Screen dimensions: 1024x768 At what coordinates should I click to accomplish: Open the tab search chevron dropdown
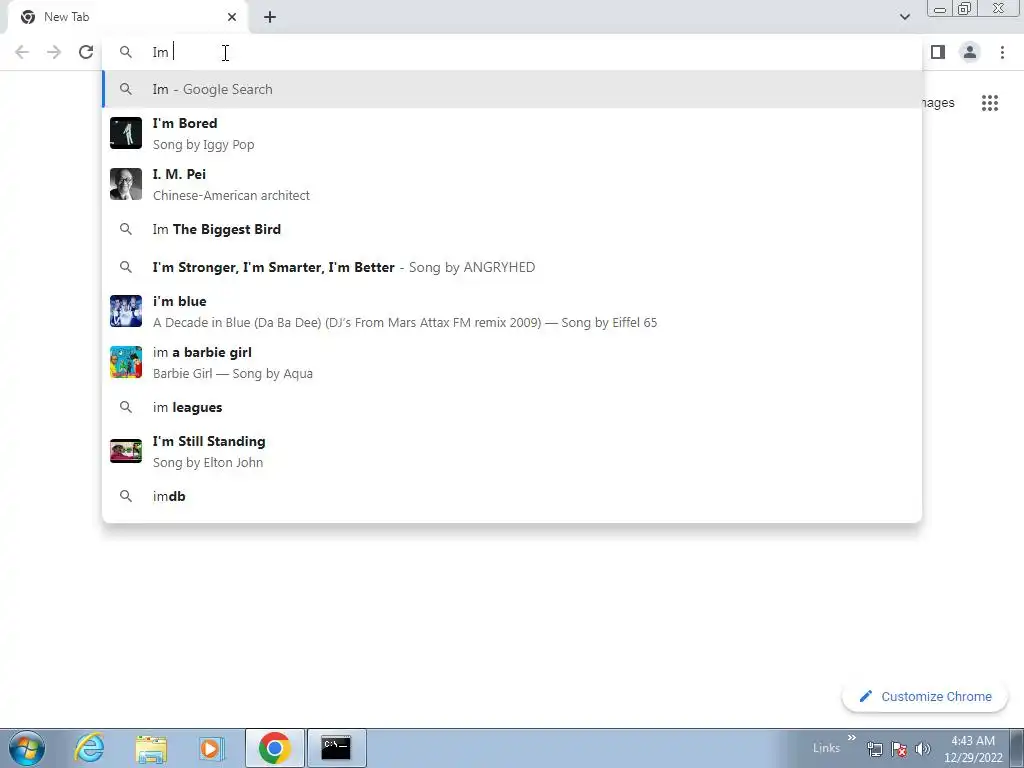[904, 17]
